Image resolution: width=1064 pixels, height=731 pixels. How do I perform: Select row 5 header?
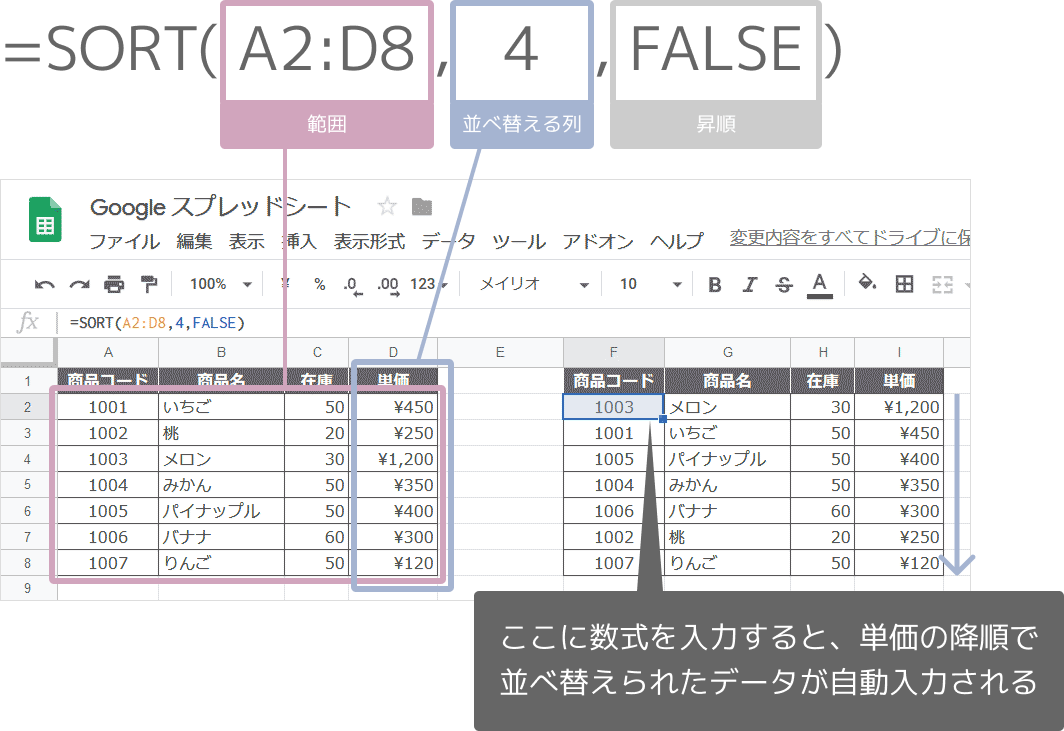click(28, 485)
